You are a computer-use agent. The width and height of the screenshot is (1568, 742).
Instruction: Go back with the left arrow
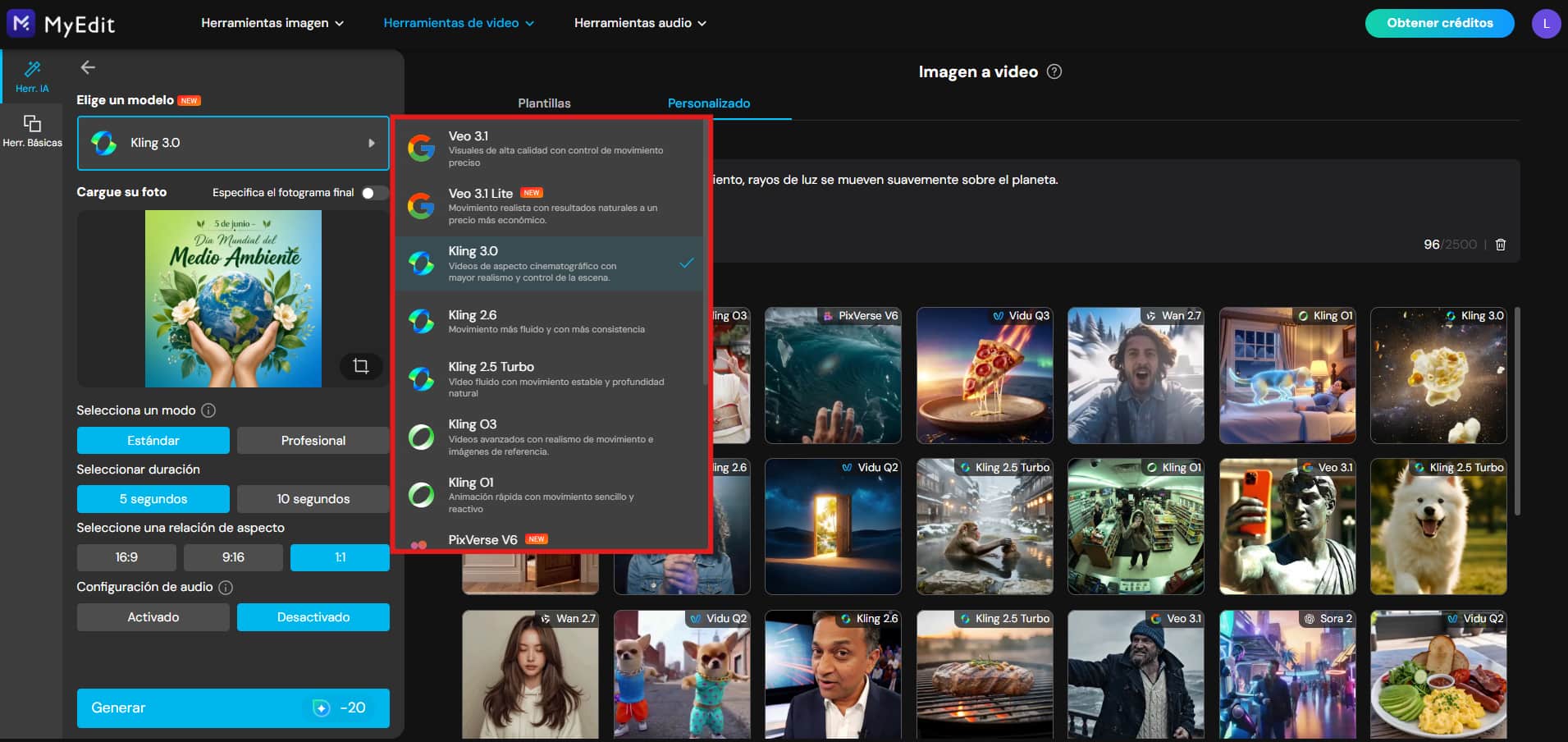pos(88,67)
